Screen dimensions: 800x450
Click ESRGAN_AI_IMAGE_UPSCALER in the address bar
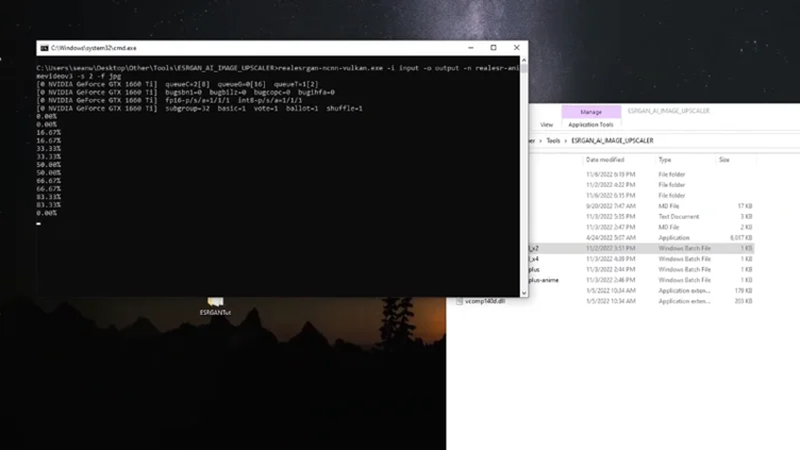tap(612, 141)
